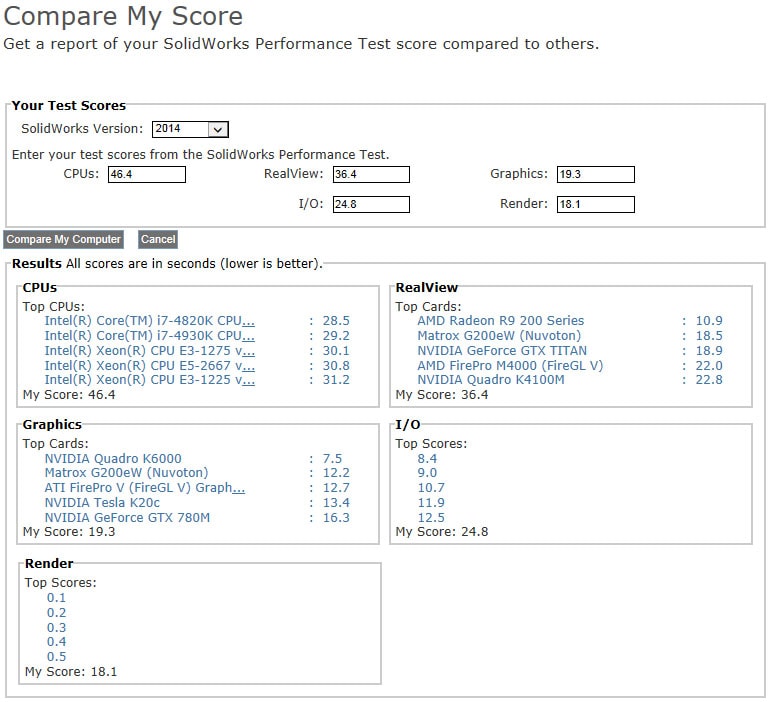This screenshot has width=772, height=702.
Task: Click the 0.3 Render top score
Action: click(56, 628)
